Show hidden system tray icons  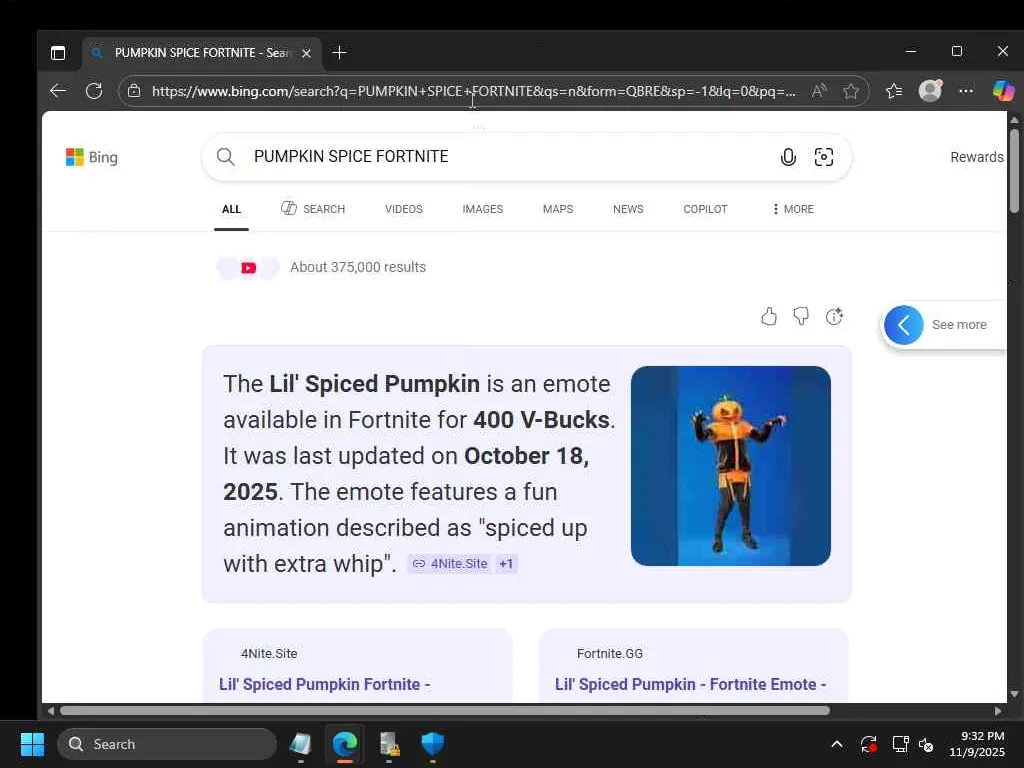(x=837, y=744)
